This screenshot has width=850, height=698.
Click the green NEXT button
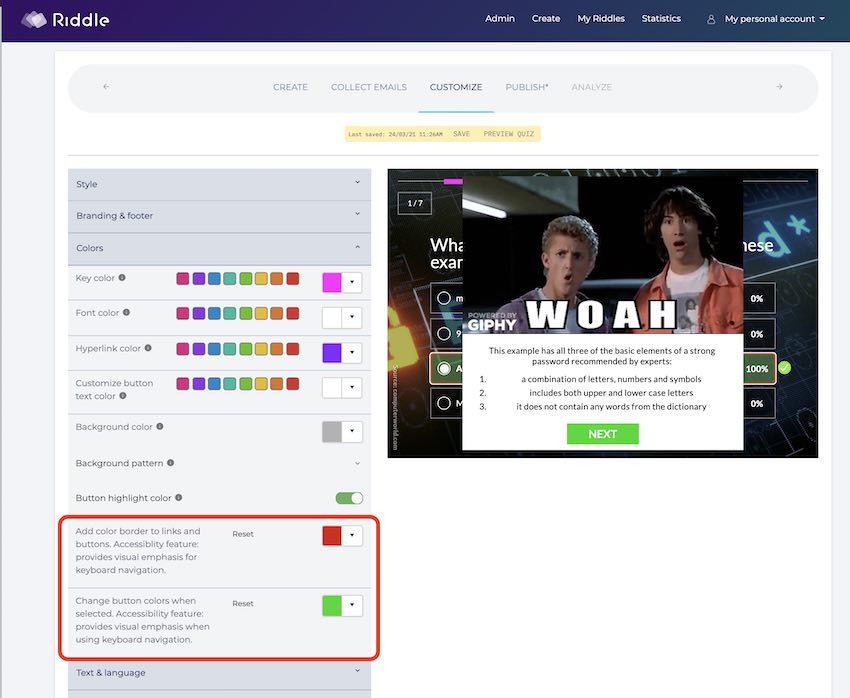click(602, 434)
